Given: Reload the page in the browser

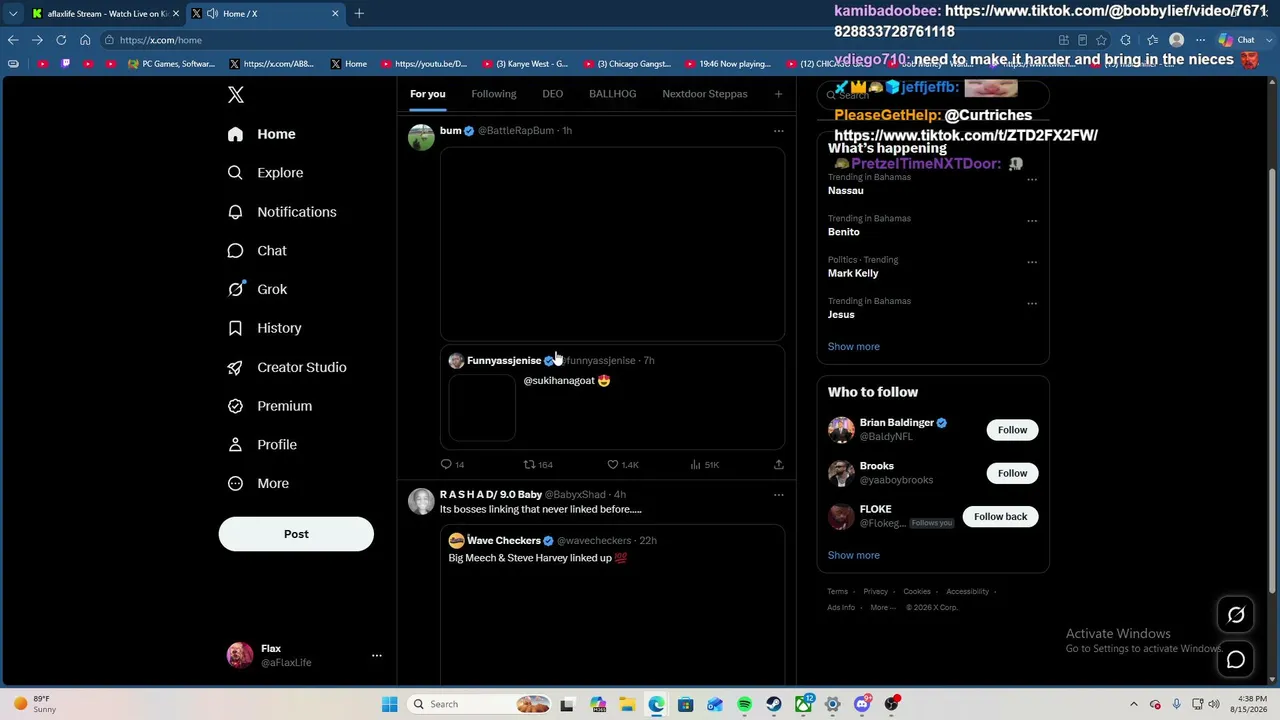Looking at the screenshot, I should point(61,40).
